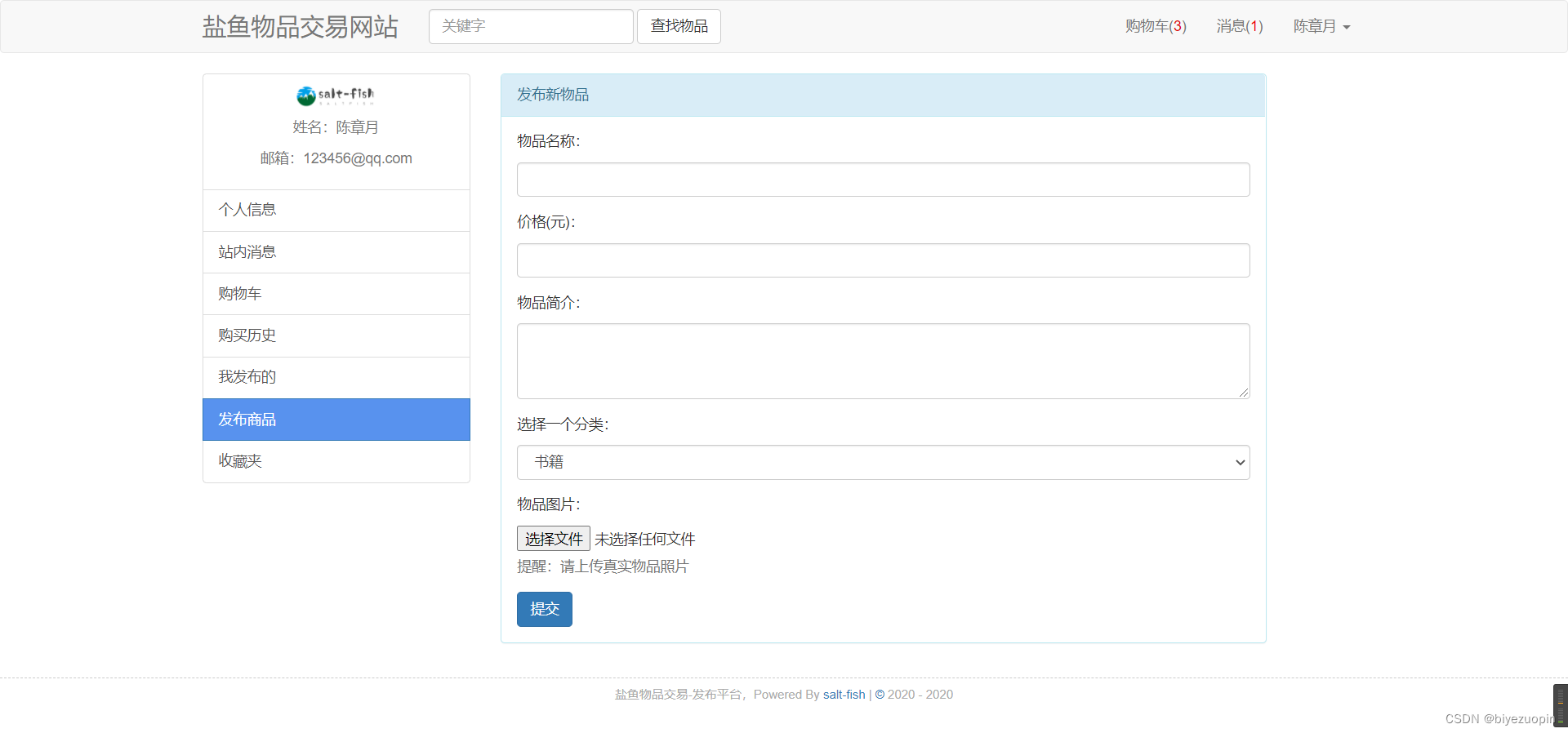Open 个人信息 in the sidebar
The width and height of the screenshot is (1568, 733).
(x=336, y=211)
